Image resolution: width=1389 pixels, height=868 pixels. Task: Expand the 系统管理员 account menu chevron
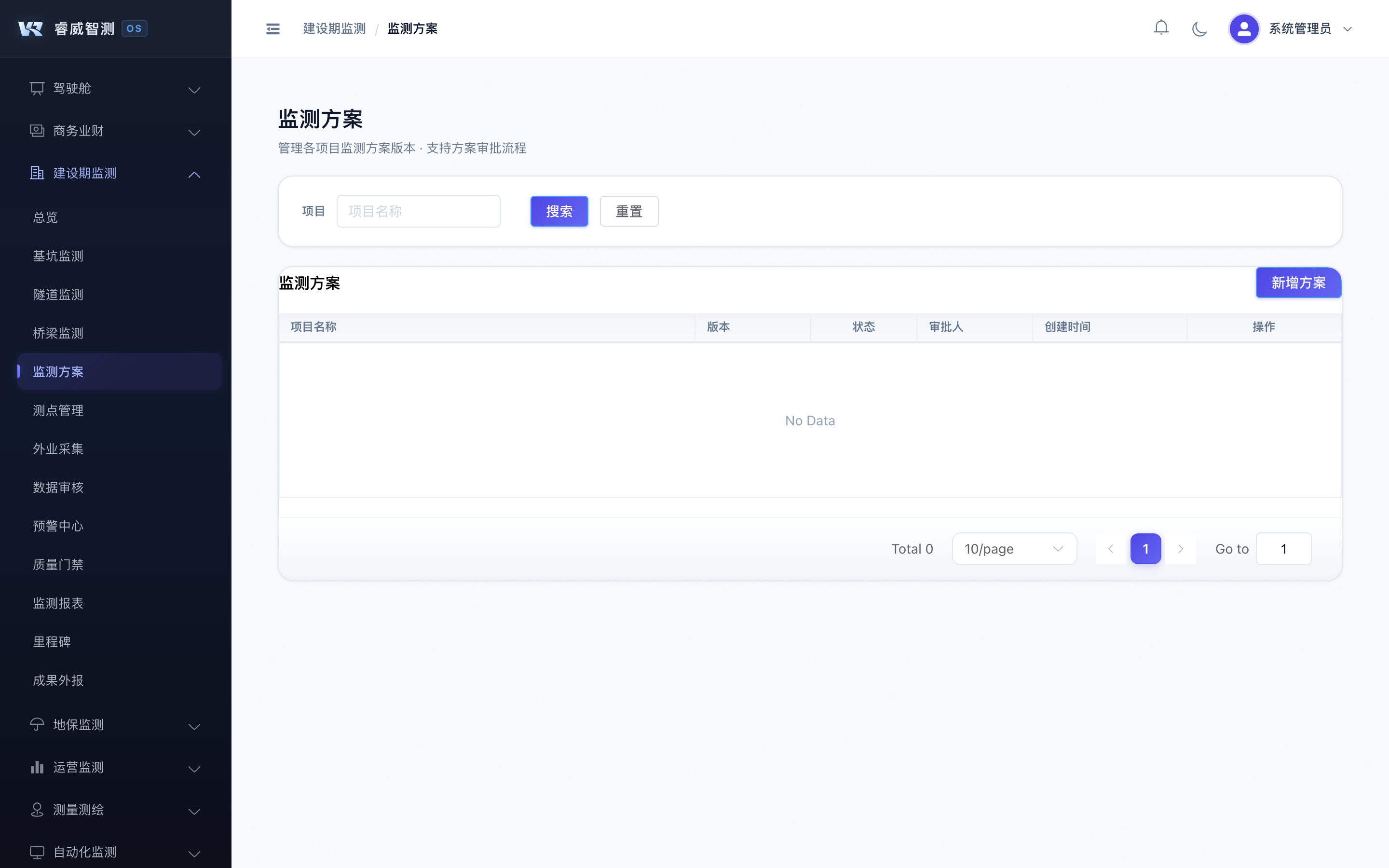click(x=1348, y=29)
